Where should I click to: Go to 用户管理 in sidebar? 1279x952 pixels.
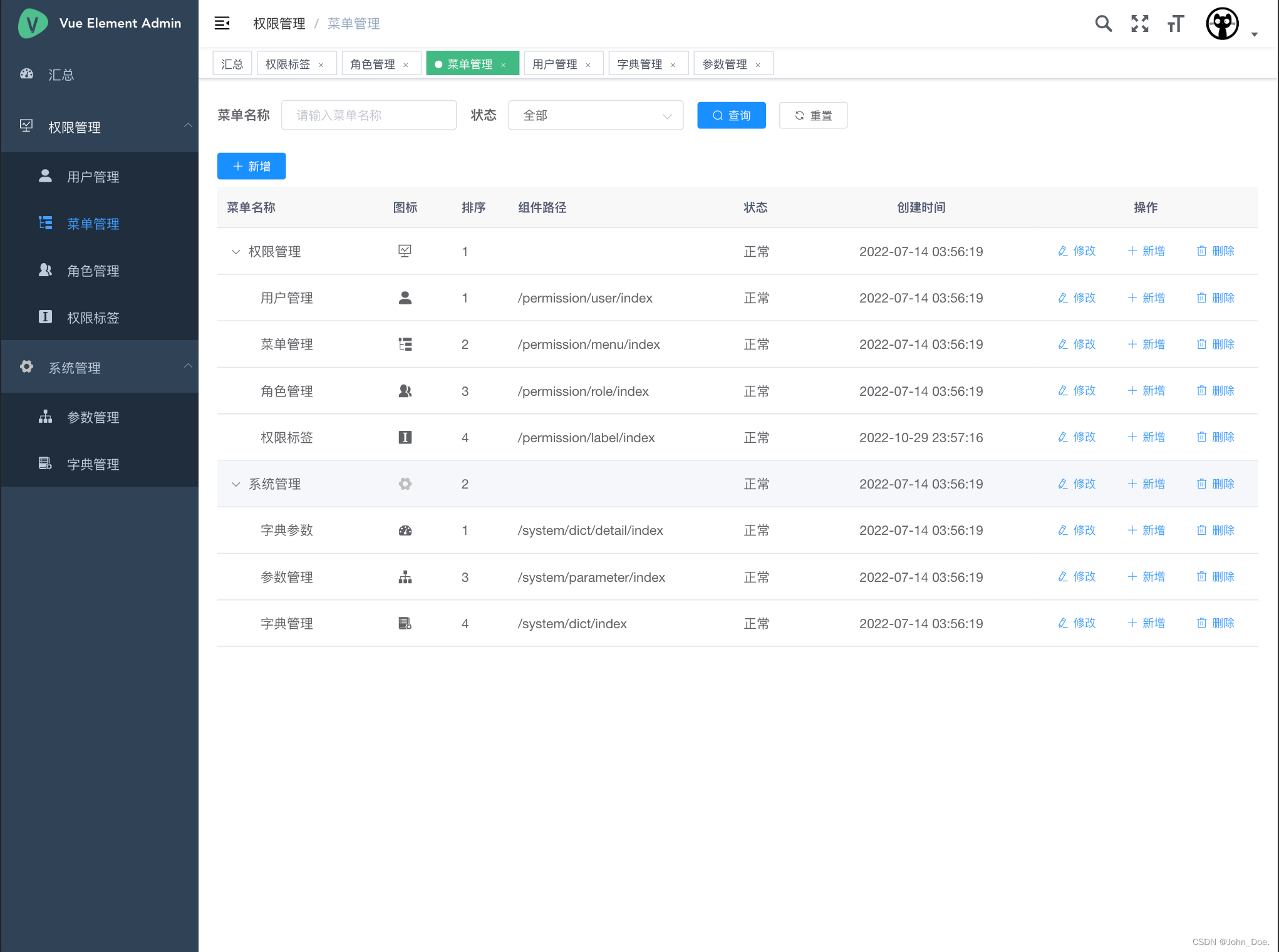[100, 177]
